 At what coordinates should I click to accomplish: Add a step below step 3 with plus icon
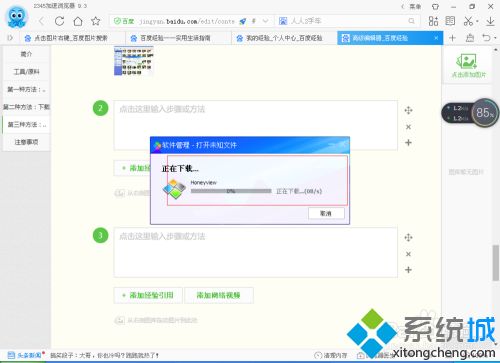point(408,270)
